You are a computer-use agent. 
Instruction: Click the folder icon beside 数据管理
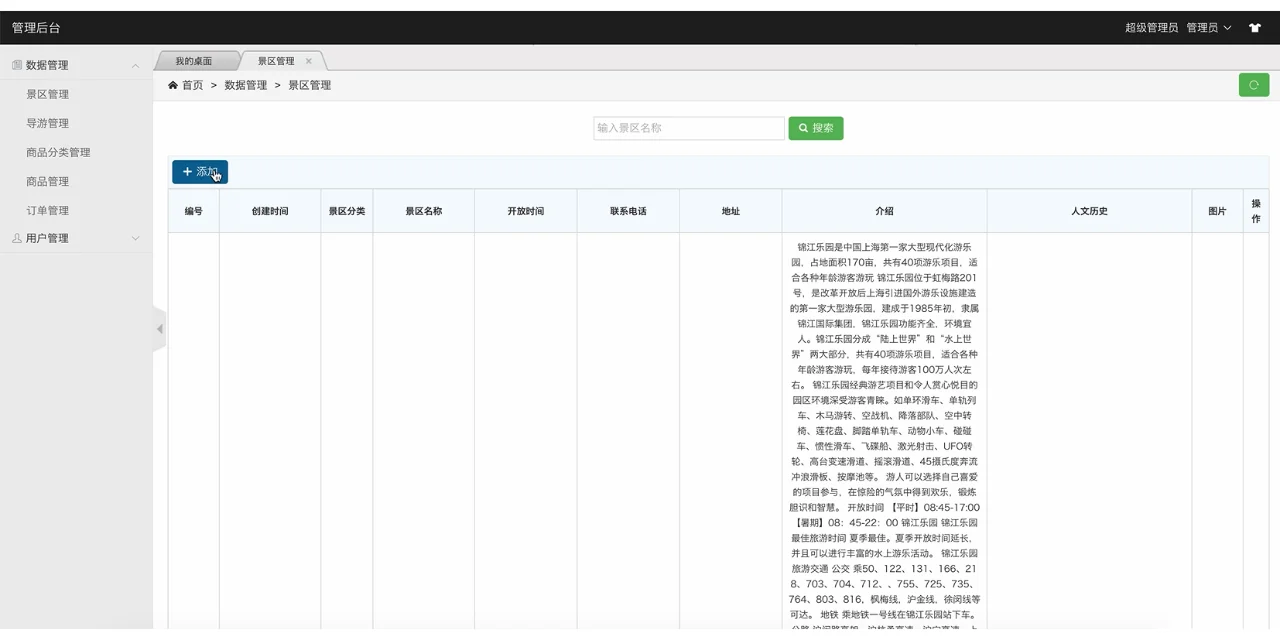(x=16, y=64)
